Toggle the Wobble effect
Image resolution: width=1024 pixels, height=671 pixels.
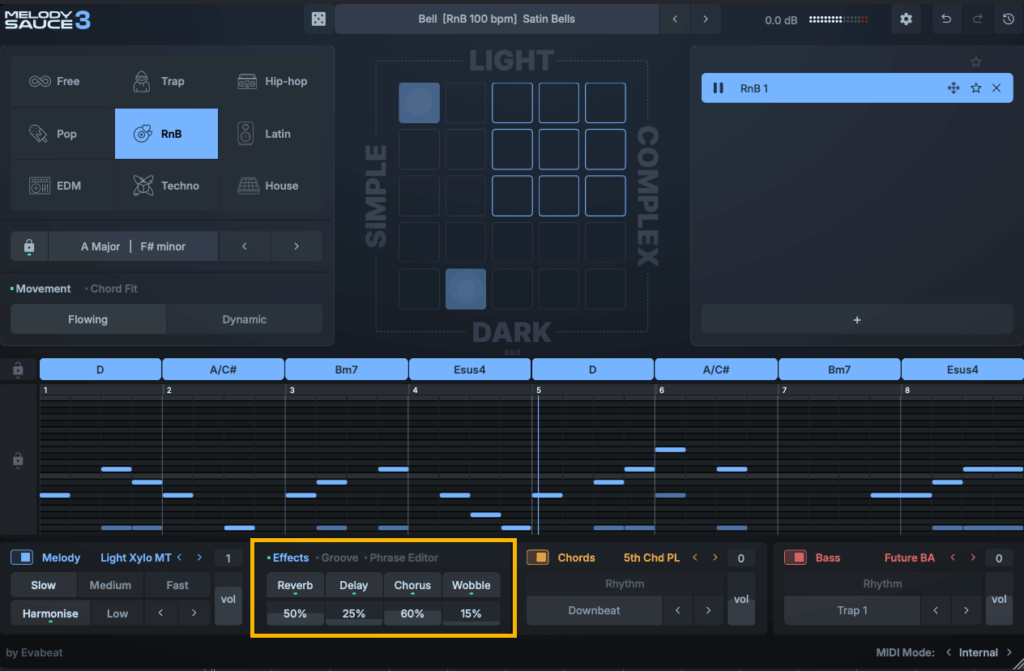point(471,585)
